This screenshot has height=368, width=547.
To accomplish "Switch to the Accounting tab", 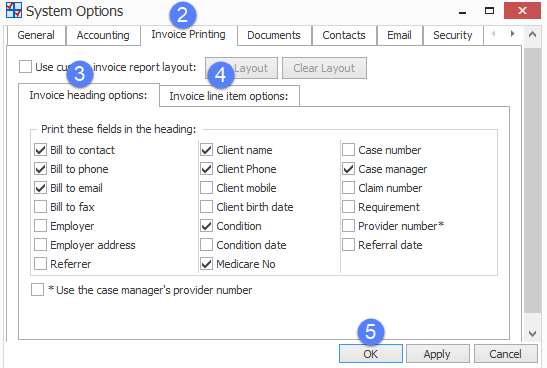I will pos(103,35).
